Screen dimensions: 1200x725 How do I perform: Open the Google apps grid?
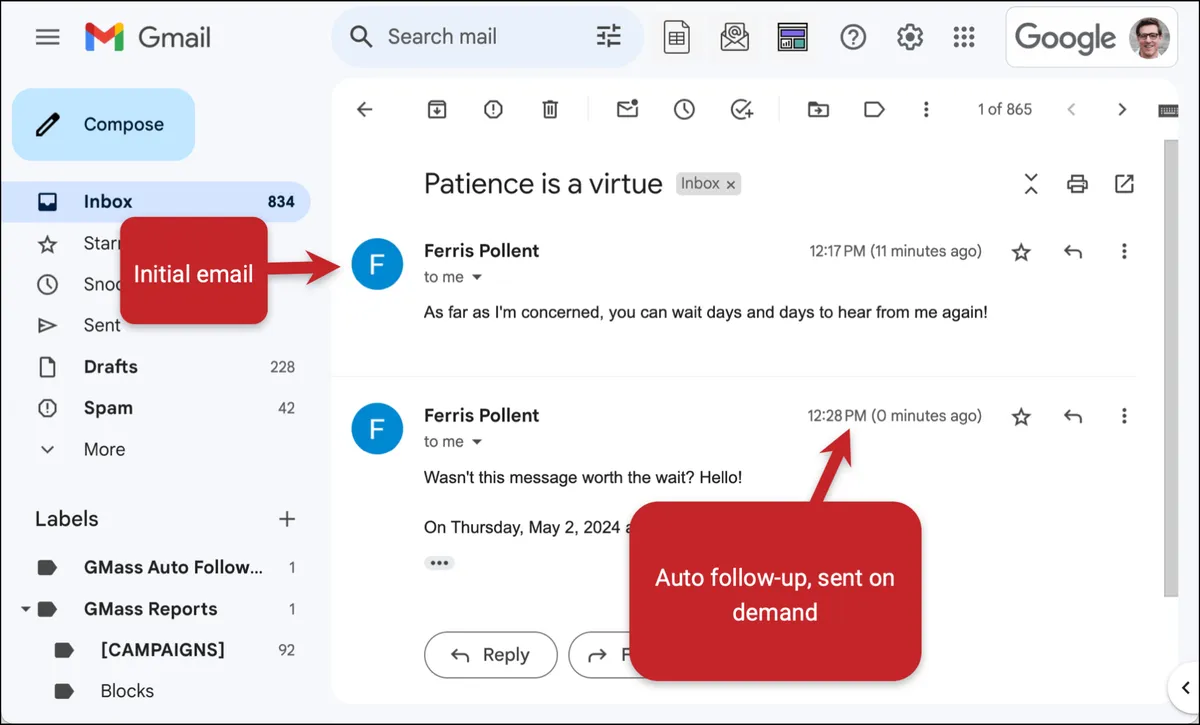click(x=964, y=38)
